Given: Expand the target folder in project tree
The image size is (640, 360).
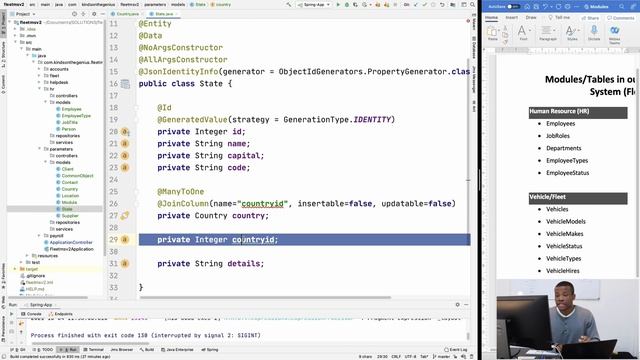Looking at the screenshot, I should 16,269.
